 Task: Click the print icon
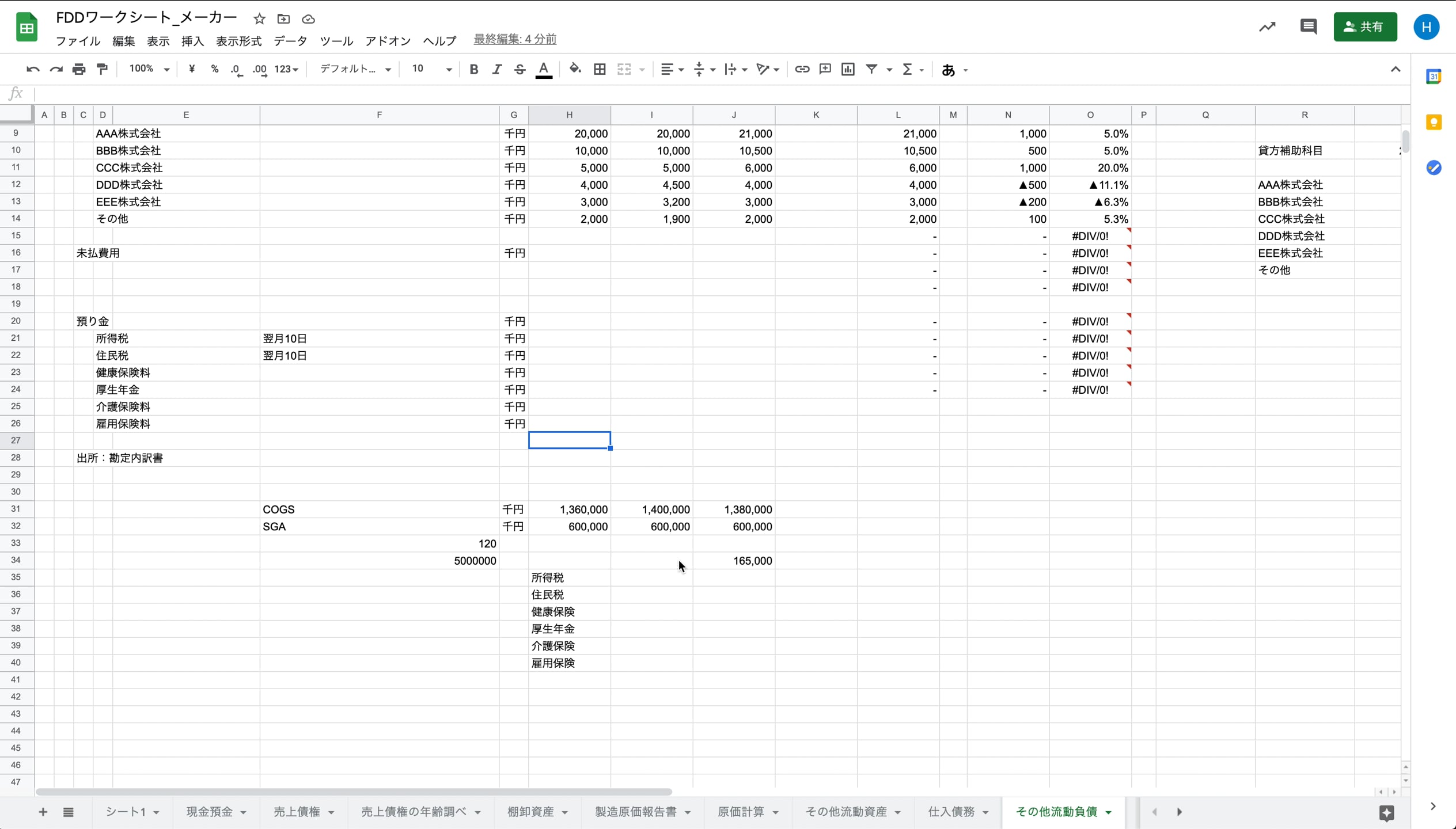(x=79, y=69)
